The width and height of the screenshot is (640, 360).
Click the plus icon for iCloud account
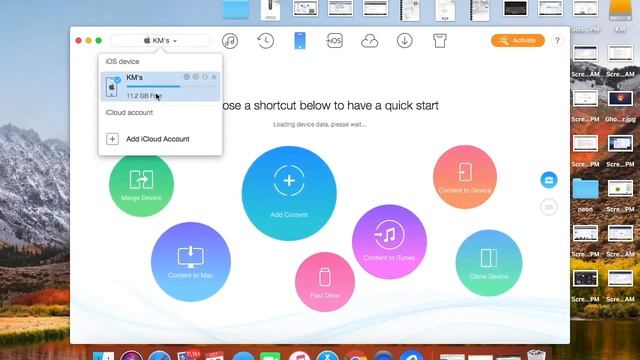pos(112,139)
